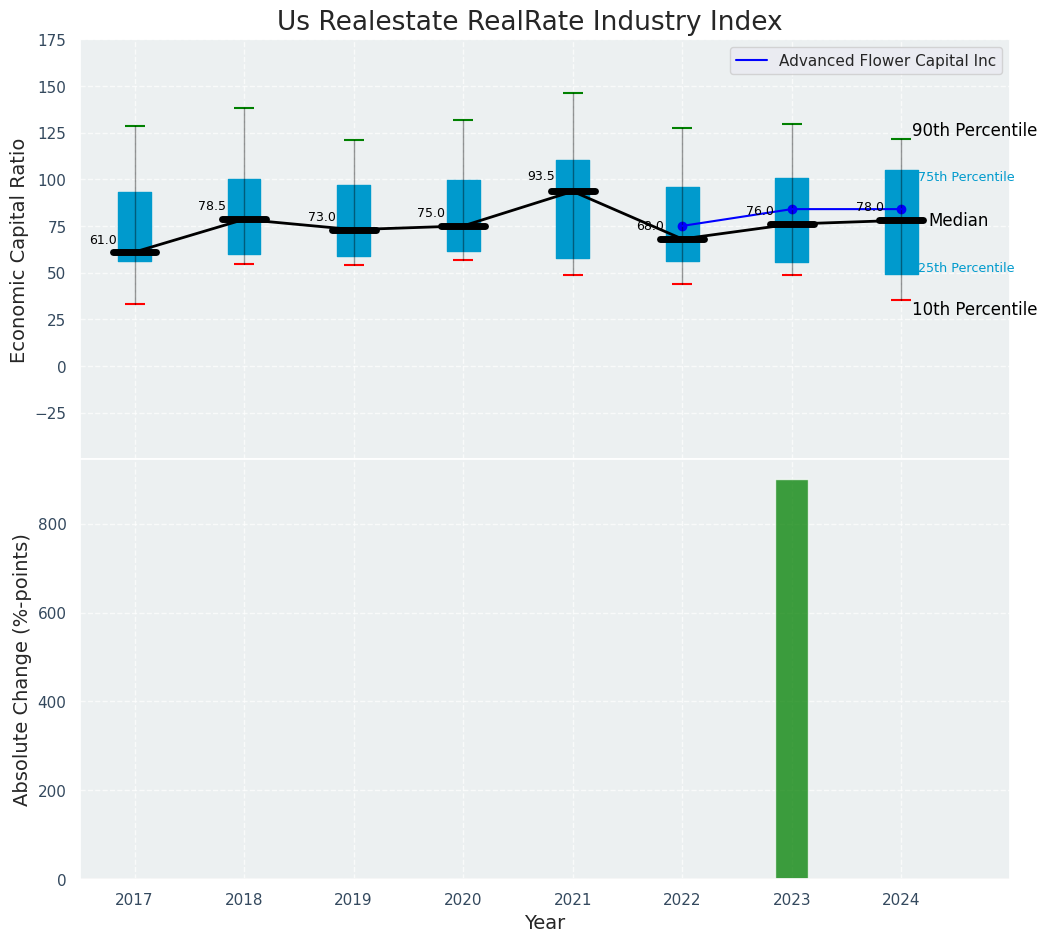1047x942 pixels.
Task: Select the Median annotation text
Action: coord(957,221)
